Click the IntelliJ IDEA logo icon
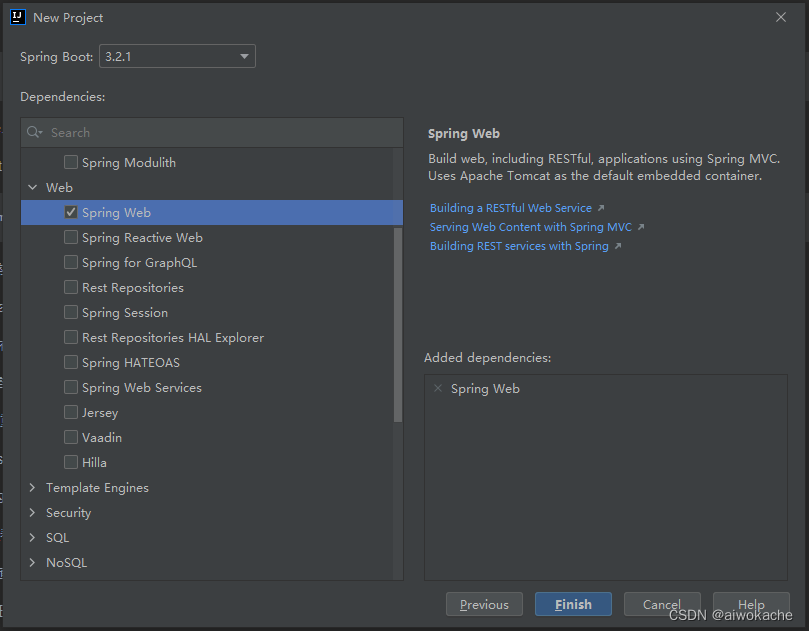Image resolution: width=809 pixels, height=631 pixels. [x=18, y=17]
